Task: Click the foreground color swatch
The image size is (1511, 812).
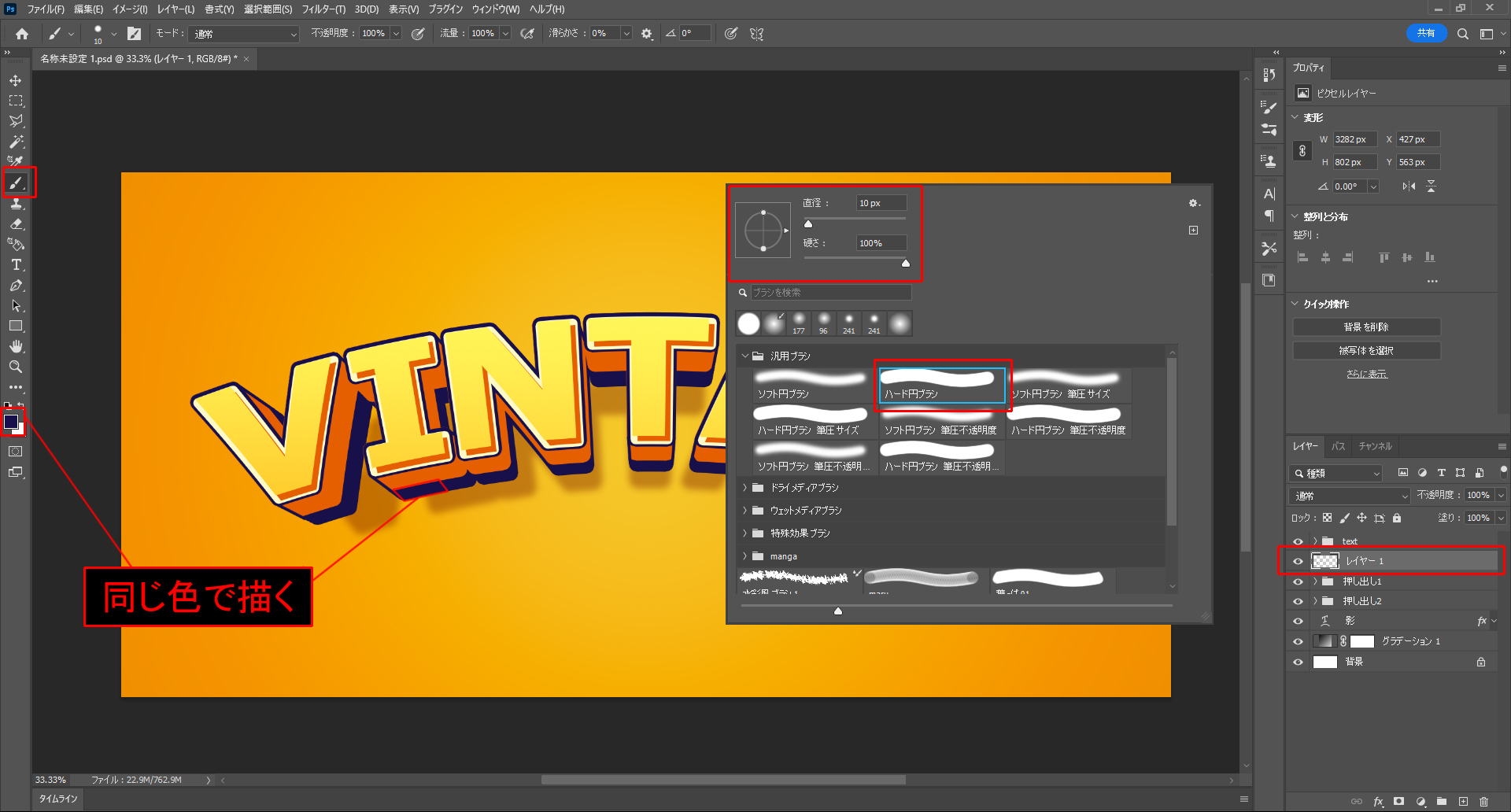Action: 11,422
